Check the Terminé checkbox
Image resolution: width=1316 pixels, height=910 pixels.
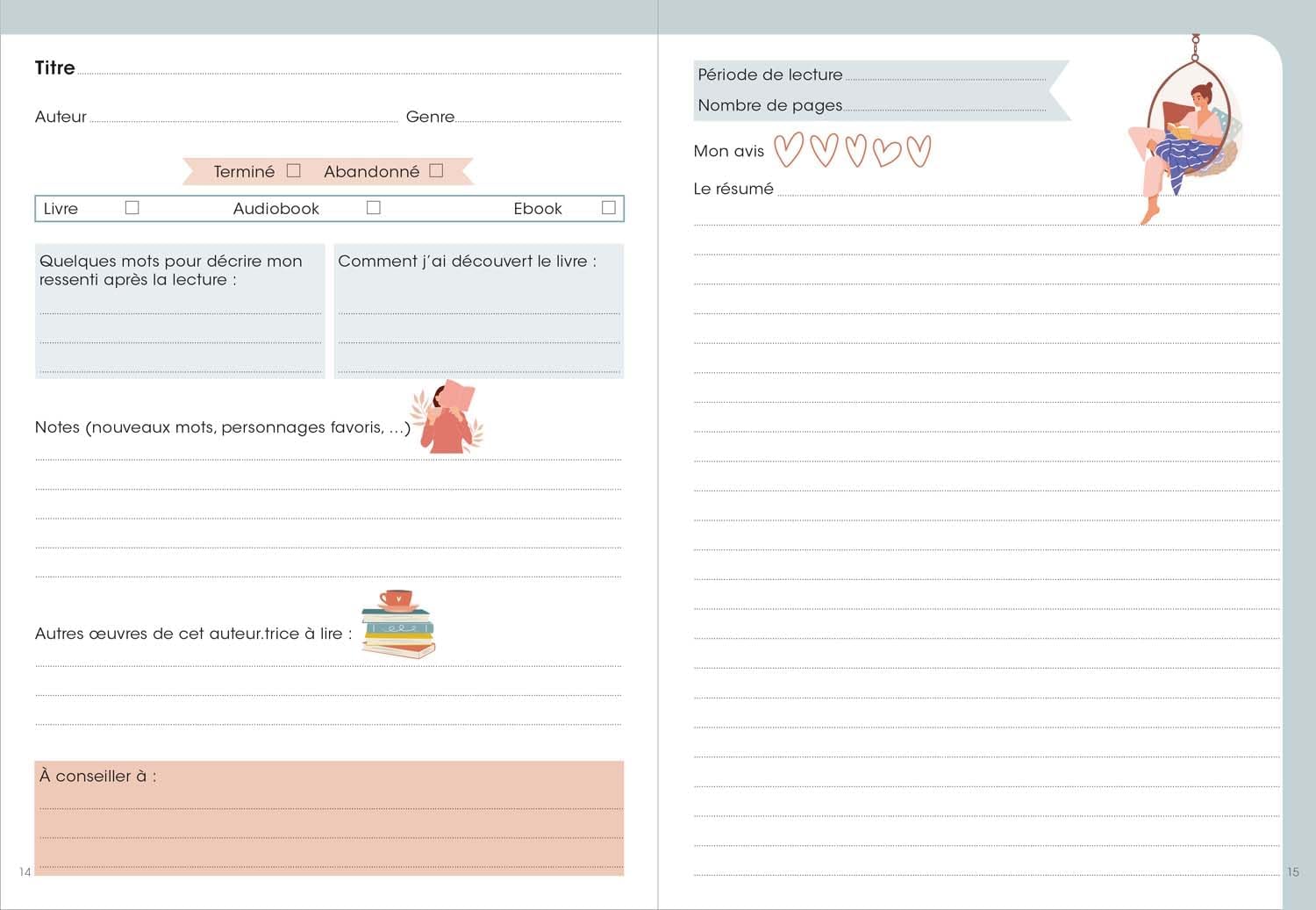[294, 170]
